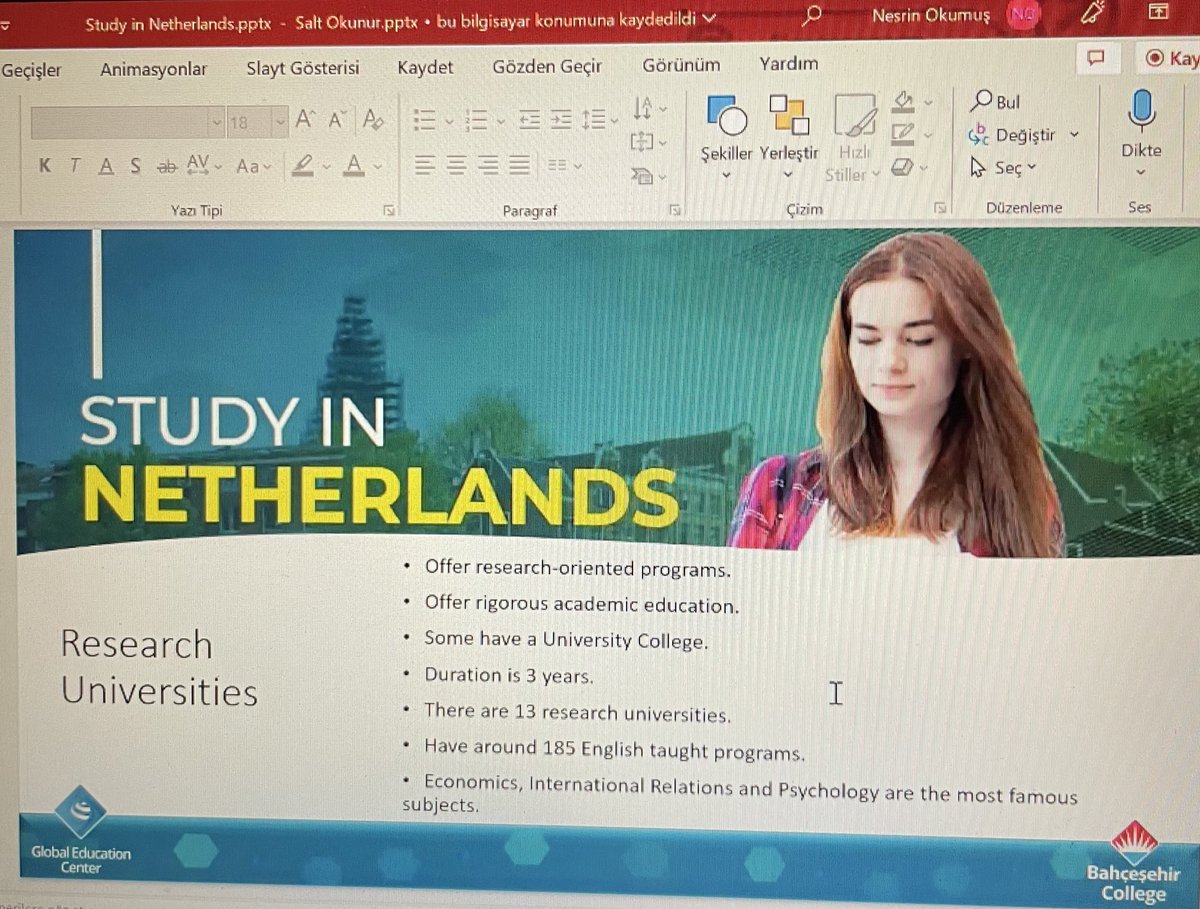The width and height of the screenshot is (1200, 909).
Task: Open Hızlı Stiller quick styles
Action: [x=853, y=138]
